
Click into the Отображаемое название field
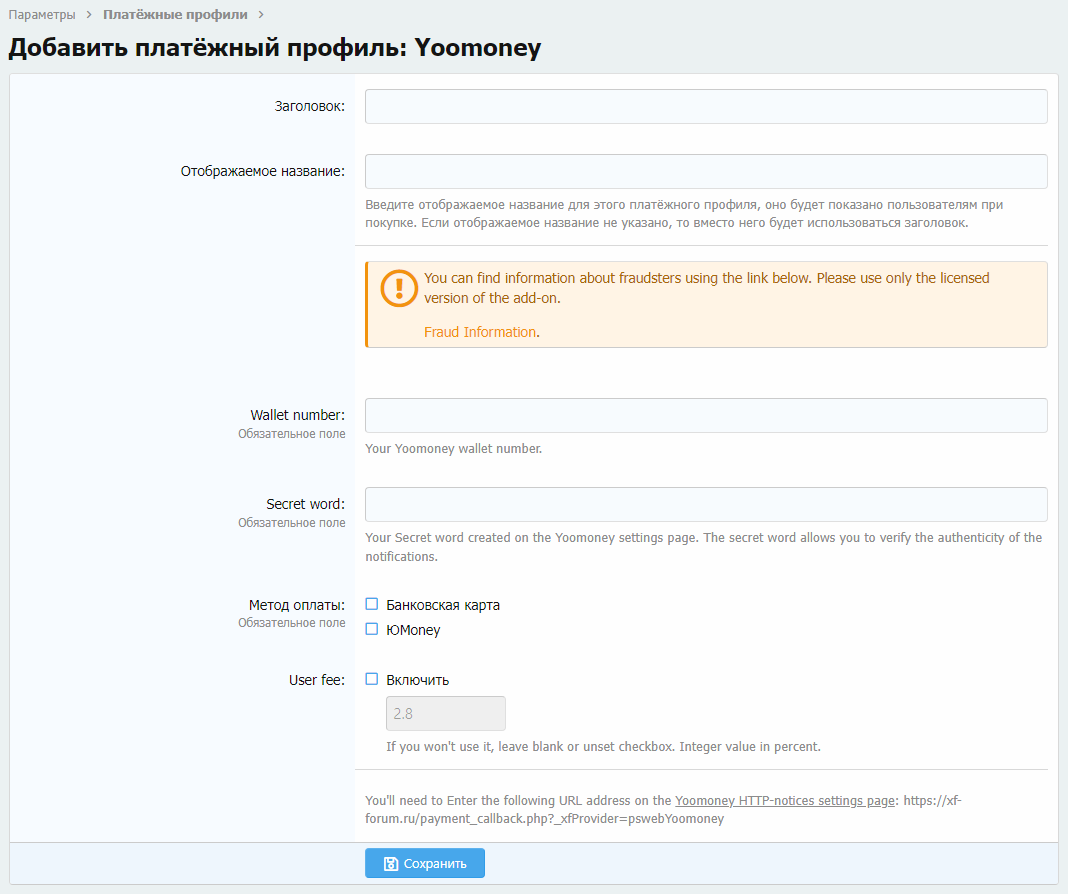(x=706, y=171)
